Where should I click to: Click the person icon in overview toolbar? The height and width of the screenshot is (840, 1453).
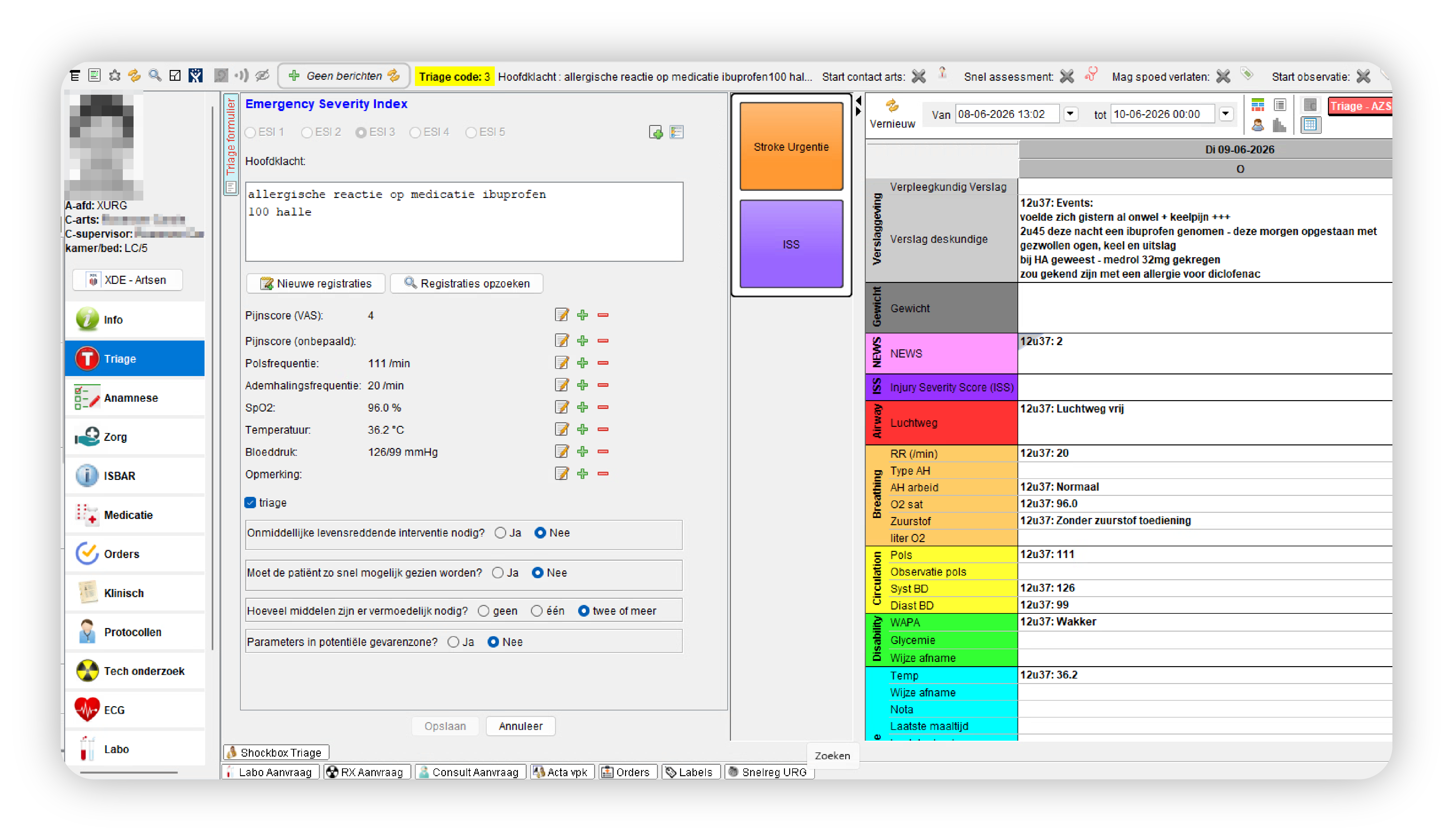[x=1258, y=125]
